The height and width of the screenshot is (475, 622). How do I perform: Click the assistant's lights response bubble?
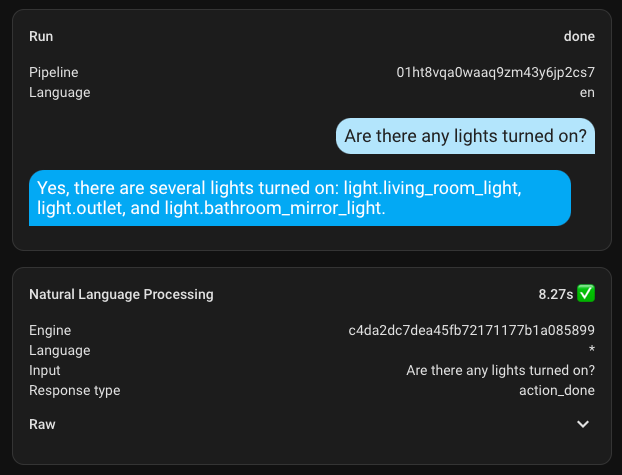point(300,197)
